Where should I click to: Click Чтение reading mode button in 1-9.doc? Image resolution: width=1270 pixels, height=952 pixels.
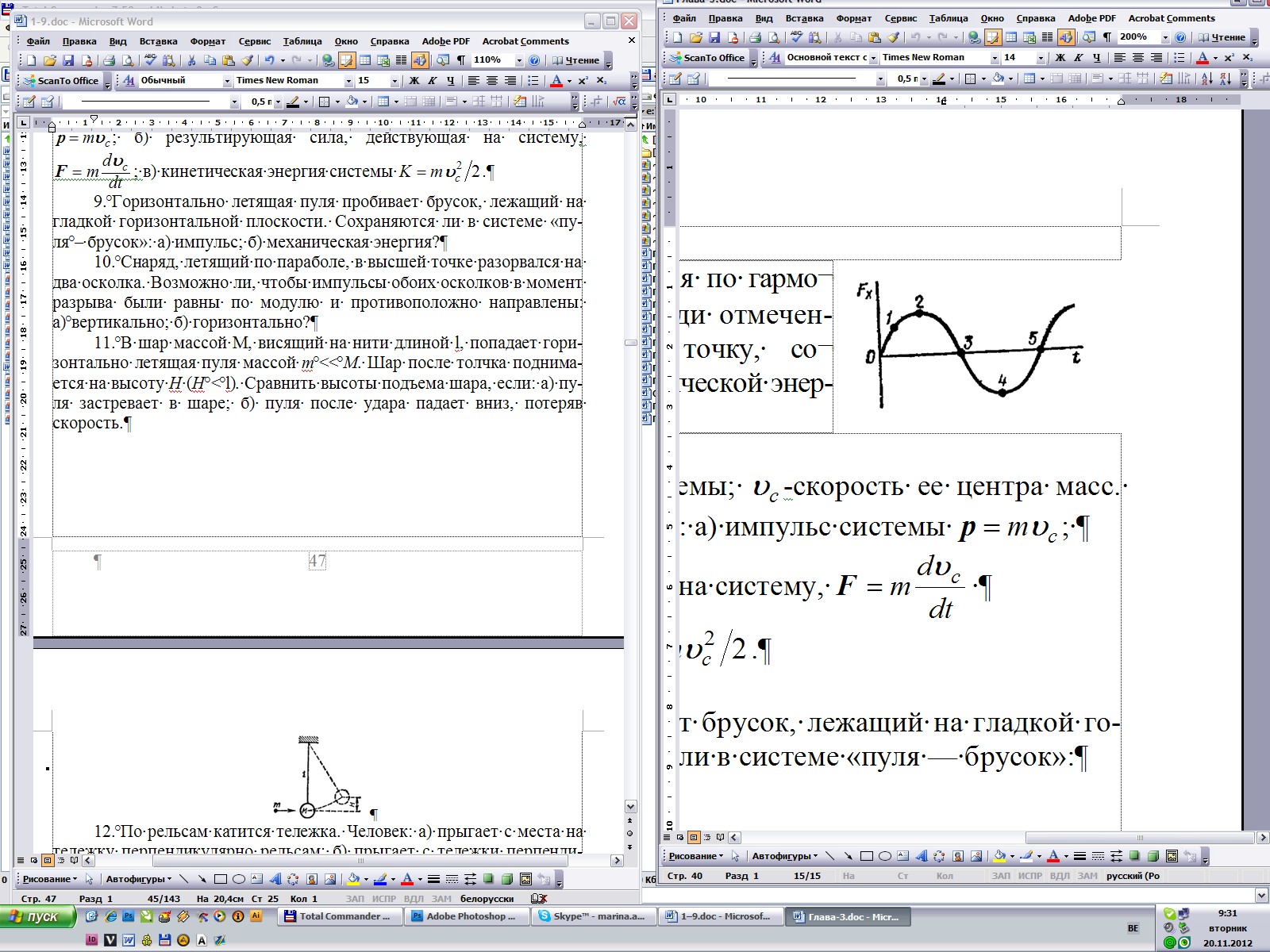point(576,60)
